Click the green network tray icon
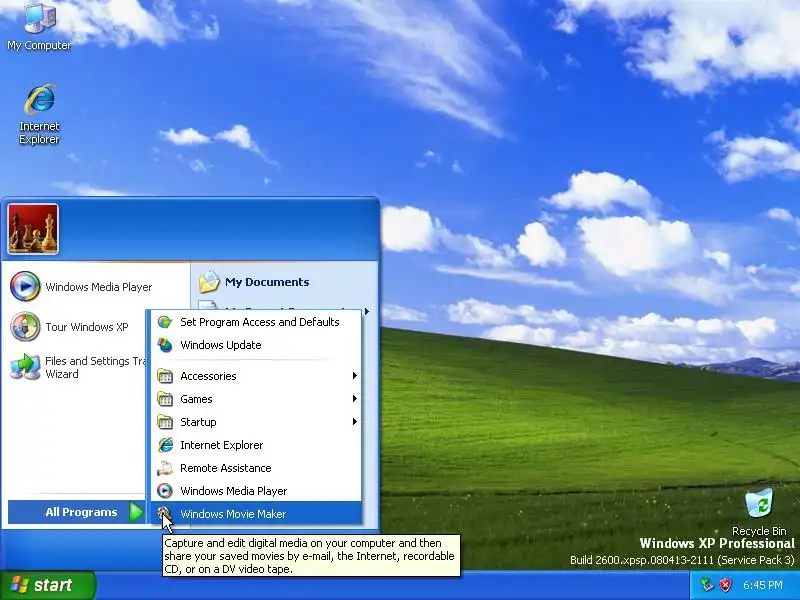Screen dimensions: 800x600 click(x=707, y=585)
